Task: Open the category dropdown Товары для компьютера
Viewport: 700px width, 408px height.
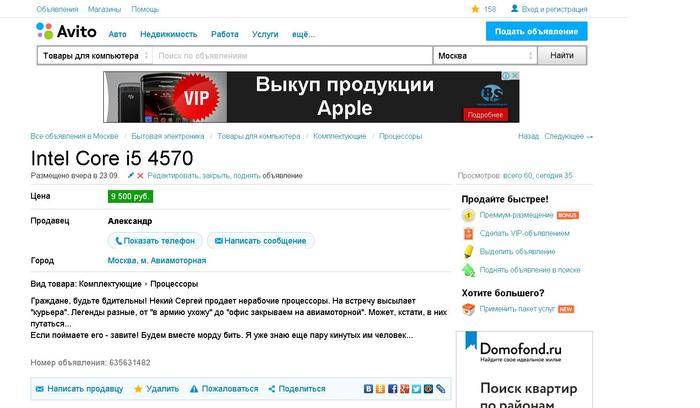Action: 95,56
